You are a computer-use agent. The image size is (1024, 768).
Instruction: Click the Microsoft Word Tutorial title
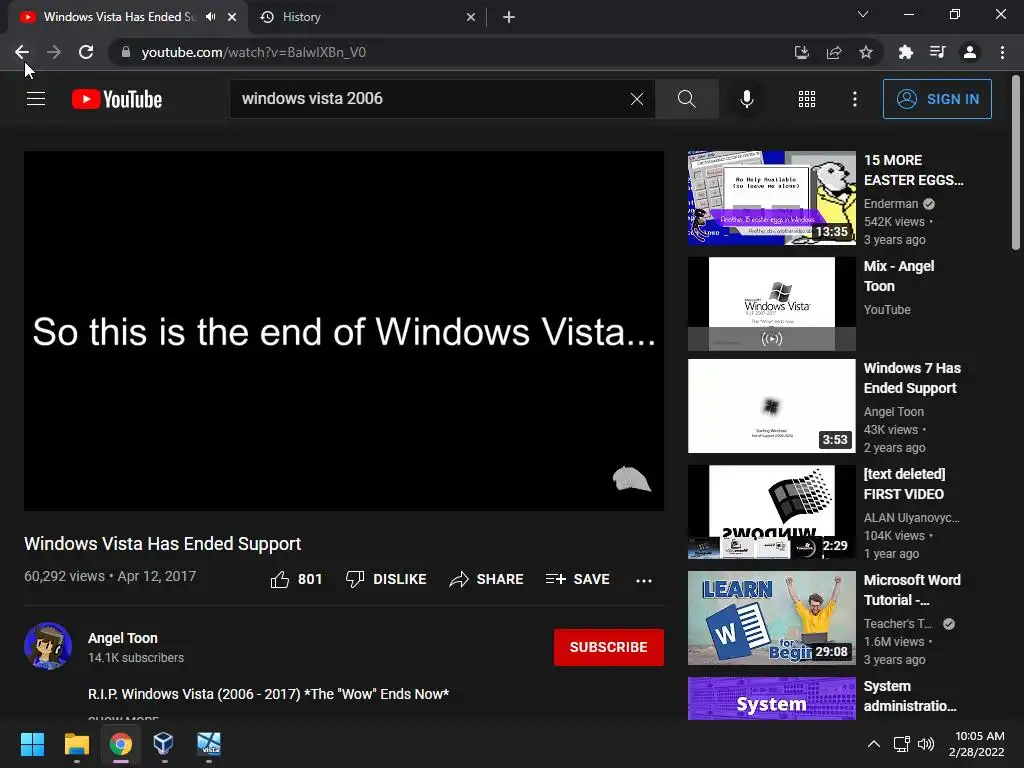[x=912, y=590]
